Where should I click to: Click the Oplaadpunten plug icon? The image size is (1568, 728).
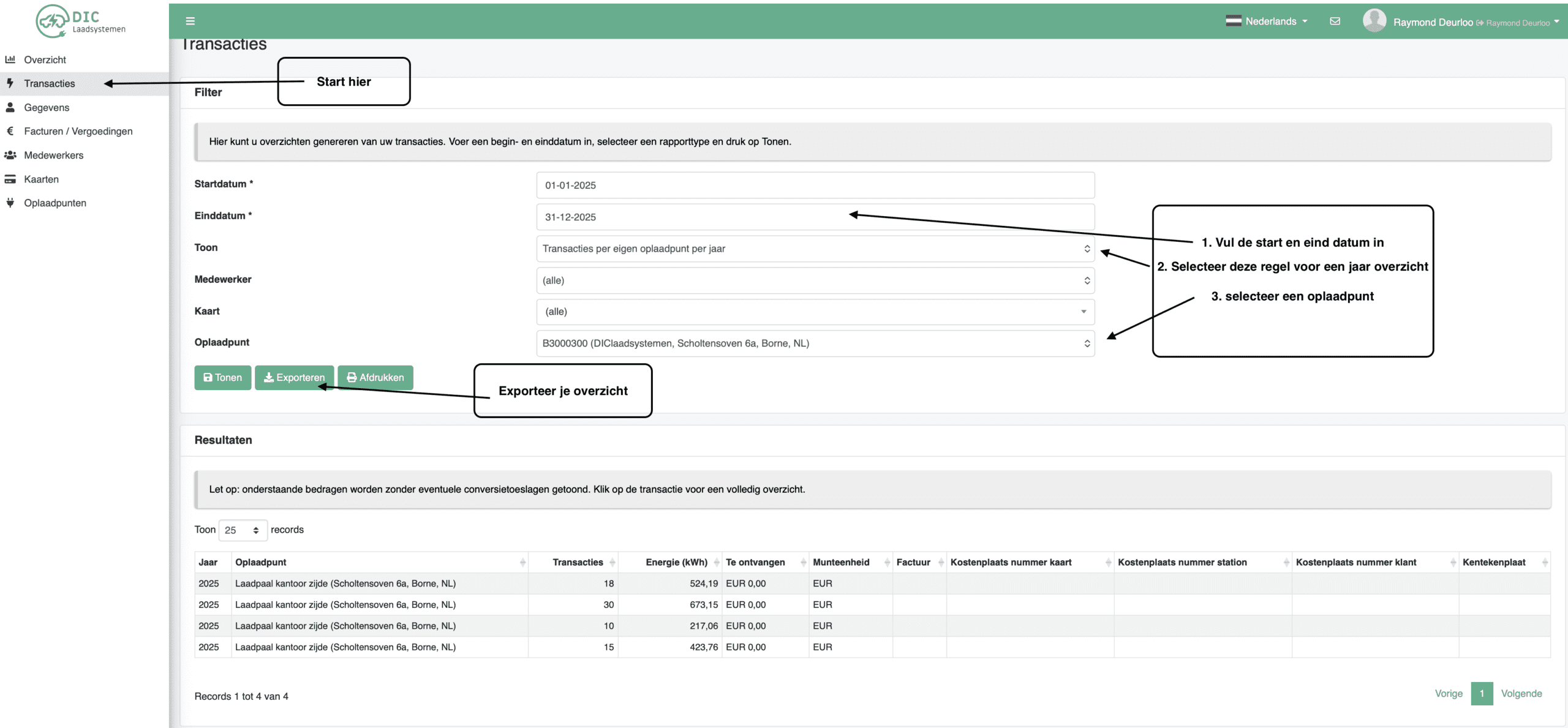click(x=10, y=203)
